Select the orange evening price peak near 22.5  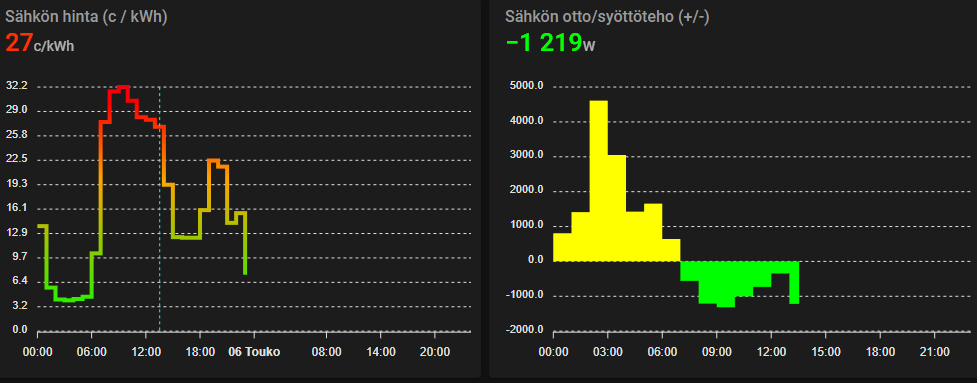click(214, 161)
